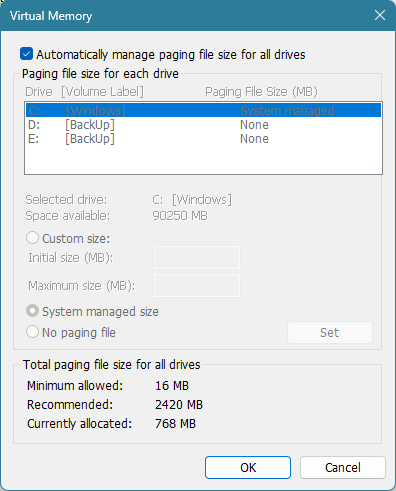
Task: Click the Set button
Action: tap(330, 332)
